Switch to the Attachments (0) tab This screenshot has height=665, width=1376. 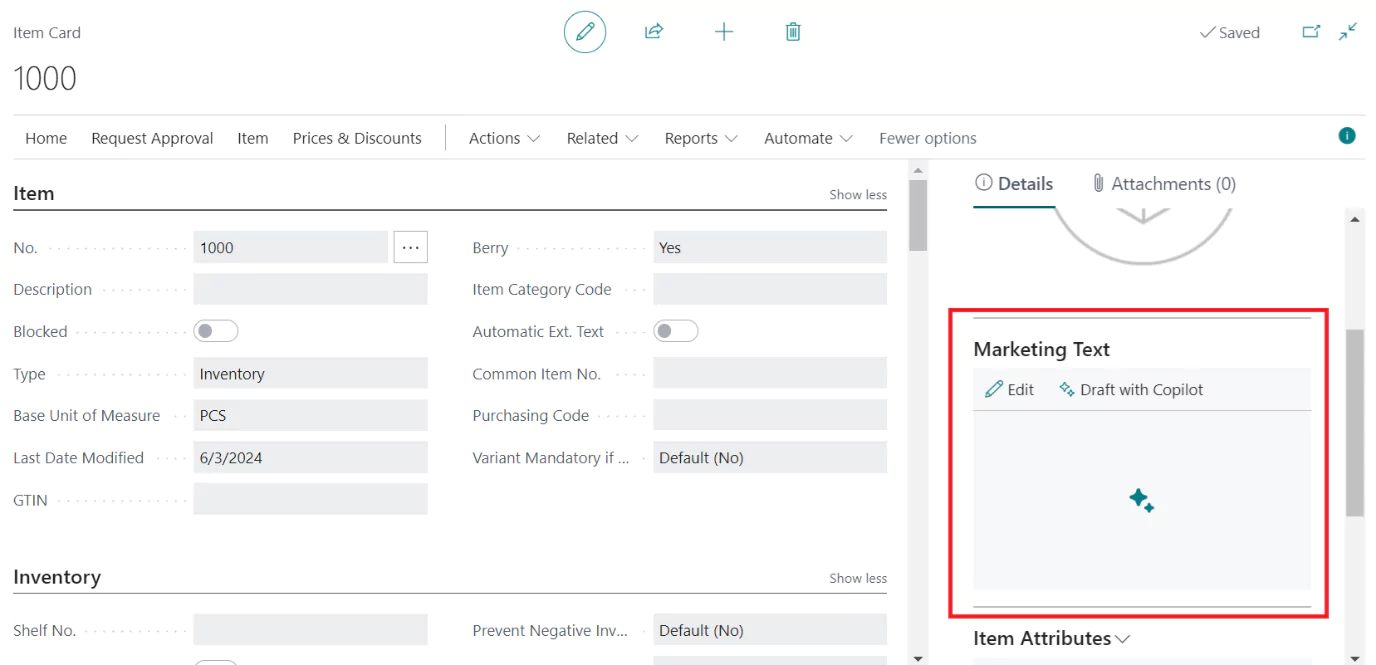pyautogui.click(x=1163, y=183)
